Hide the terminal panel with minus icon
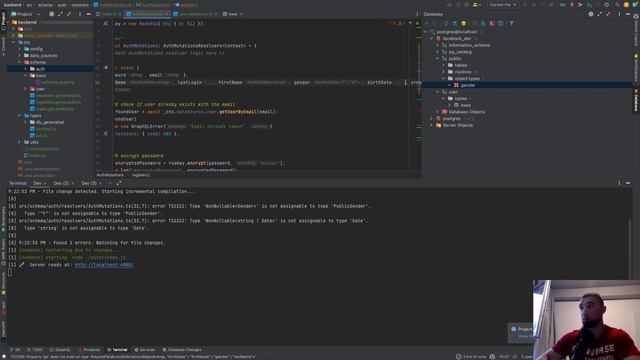 (x=628, y=183)
